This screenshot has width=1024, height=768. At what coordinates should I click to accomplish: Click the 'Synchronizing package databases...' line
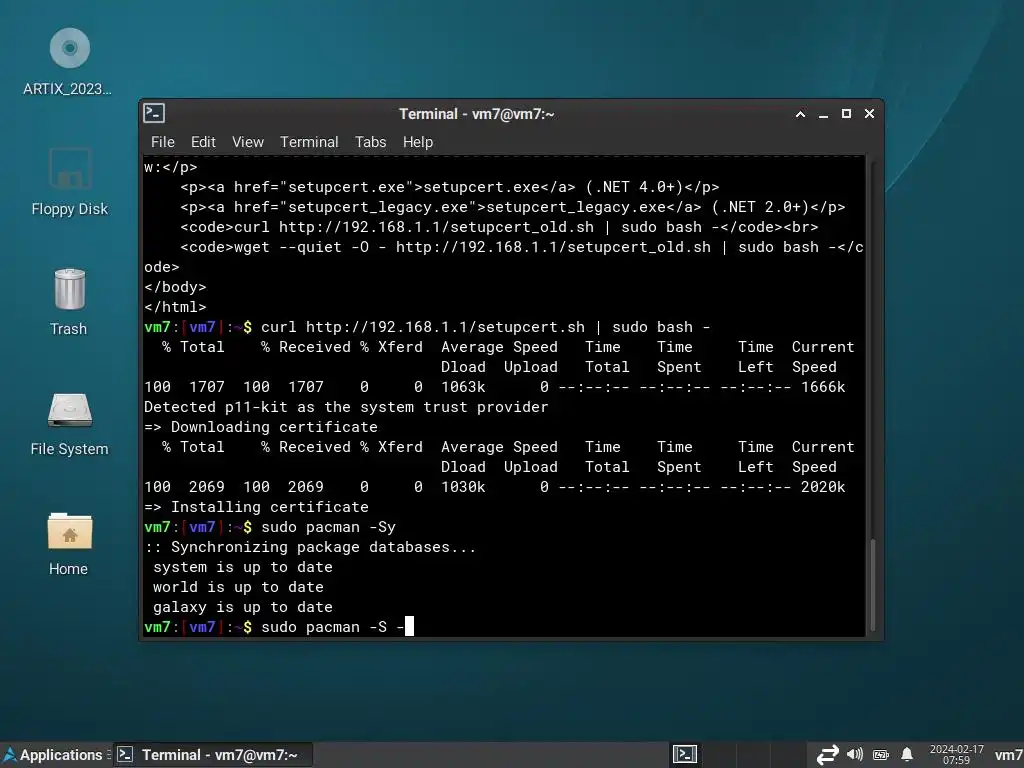point(311,547)
